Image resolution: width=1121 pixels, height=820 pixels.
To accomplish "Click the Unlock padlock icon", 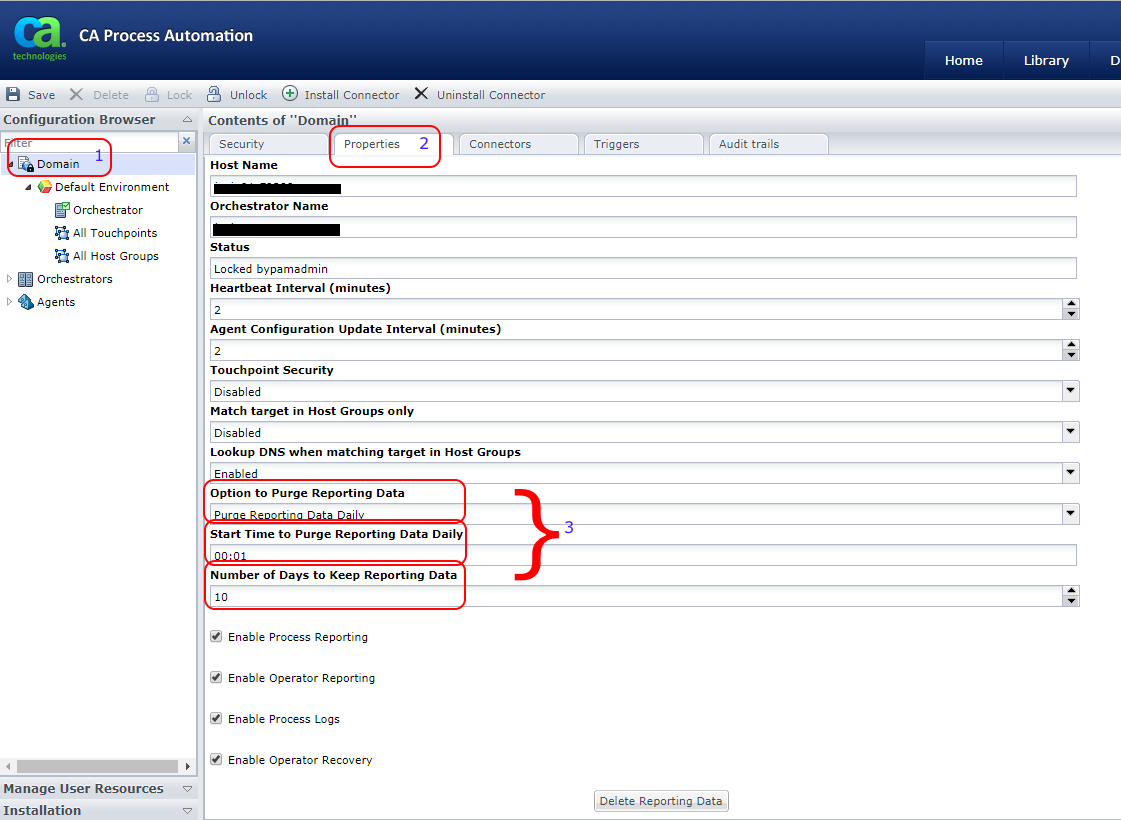I will [214, 94].
